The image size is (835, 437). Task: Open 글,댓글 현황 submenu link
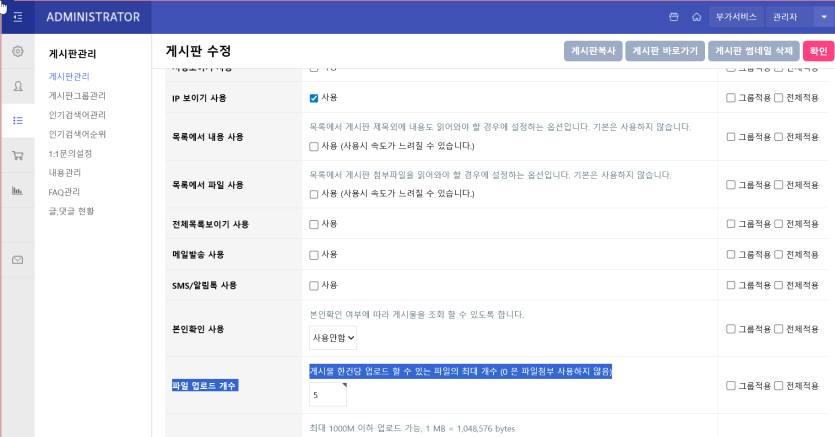pos(71,211)
